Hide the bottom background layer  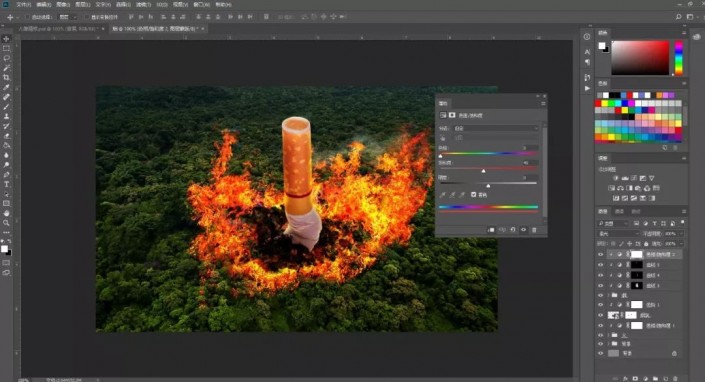point(600,353)
